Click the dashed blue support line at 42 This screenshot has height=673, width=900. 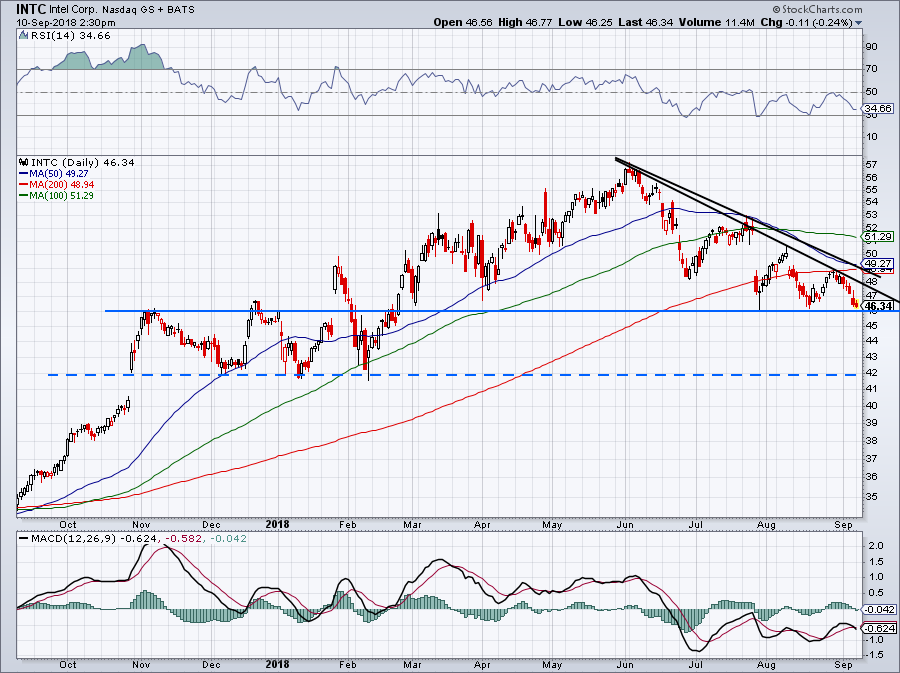point(453,375)
